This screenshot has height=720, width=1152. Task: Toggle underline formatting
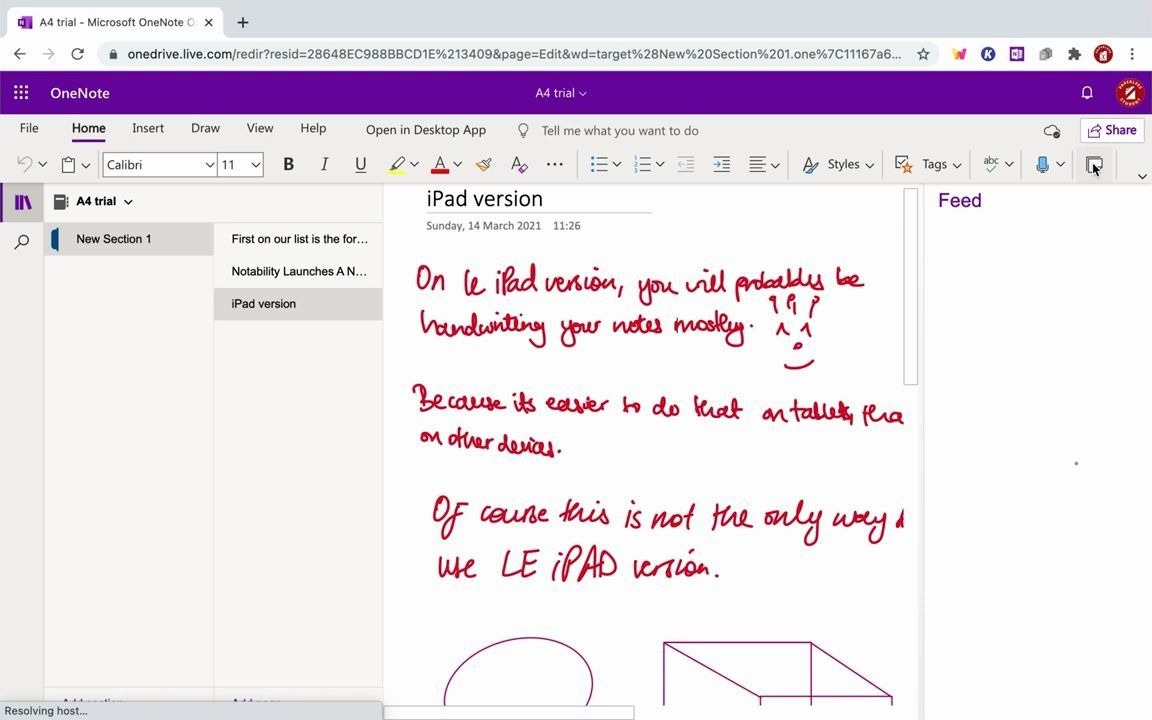coord(360,164)
